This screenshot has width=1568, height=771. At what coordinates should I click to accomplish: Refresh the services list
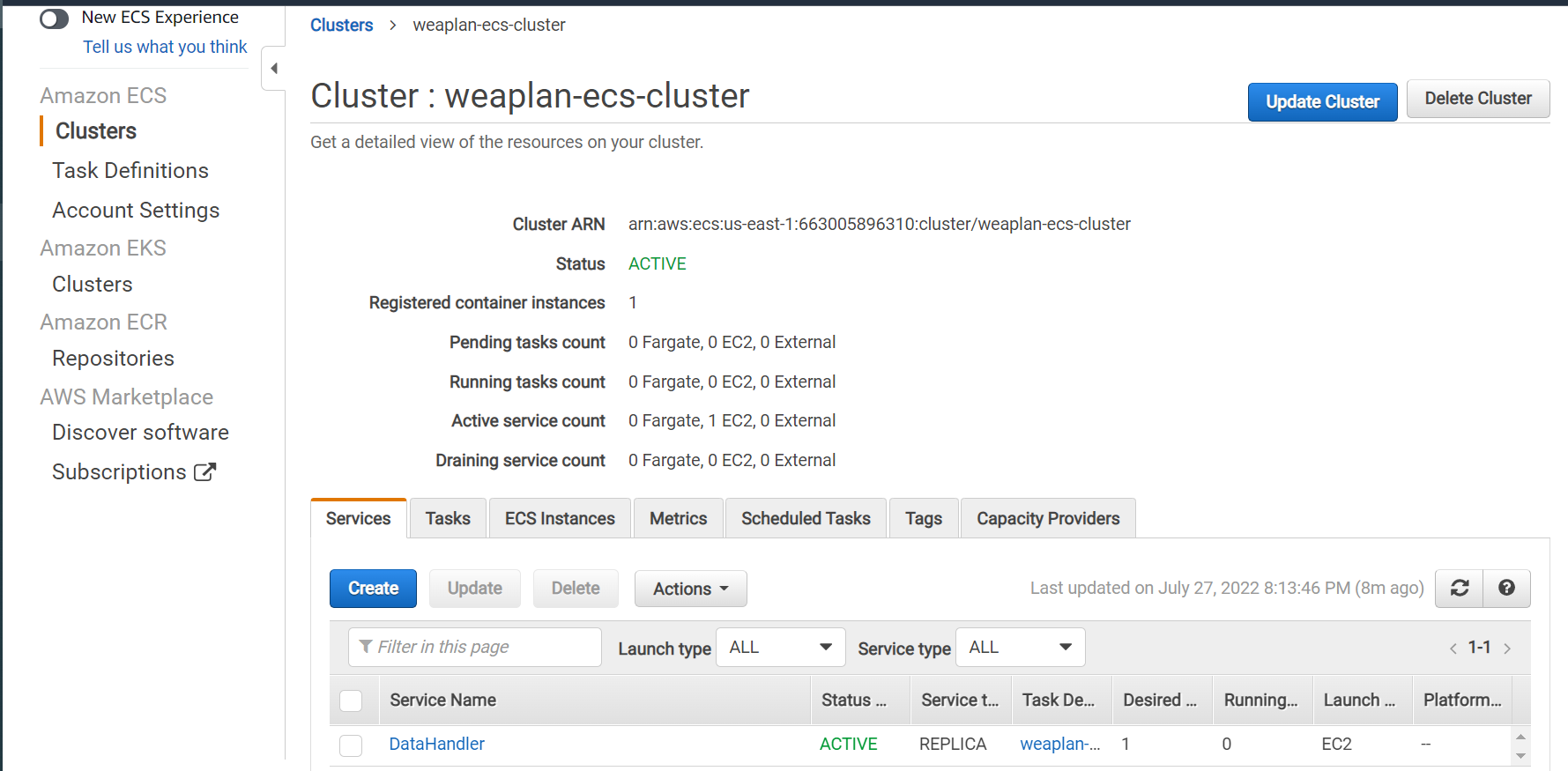[x=1460, y=588]
